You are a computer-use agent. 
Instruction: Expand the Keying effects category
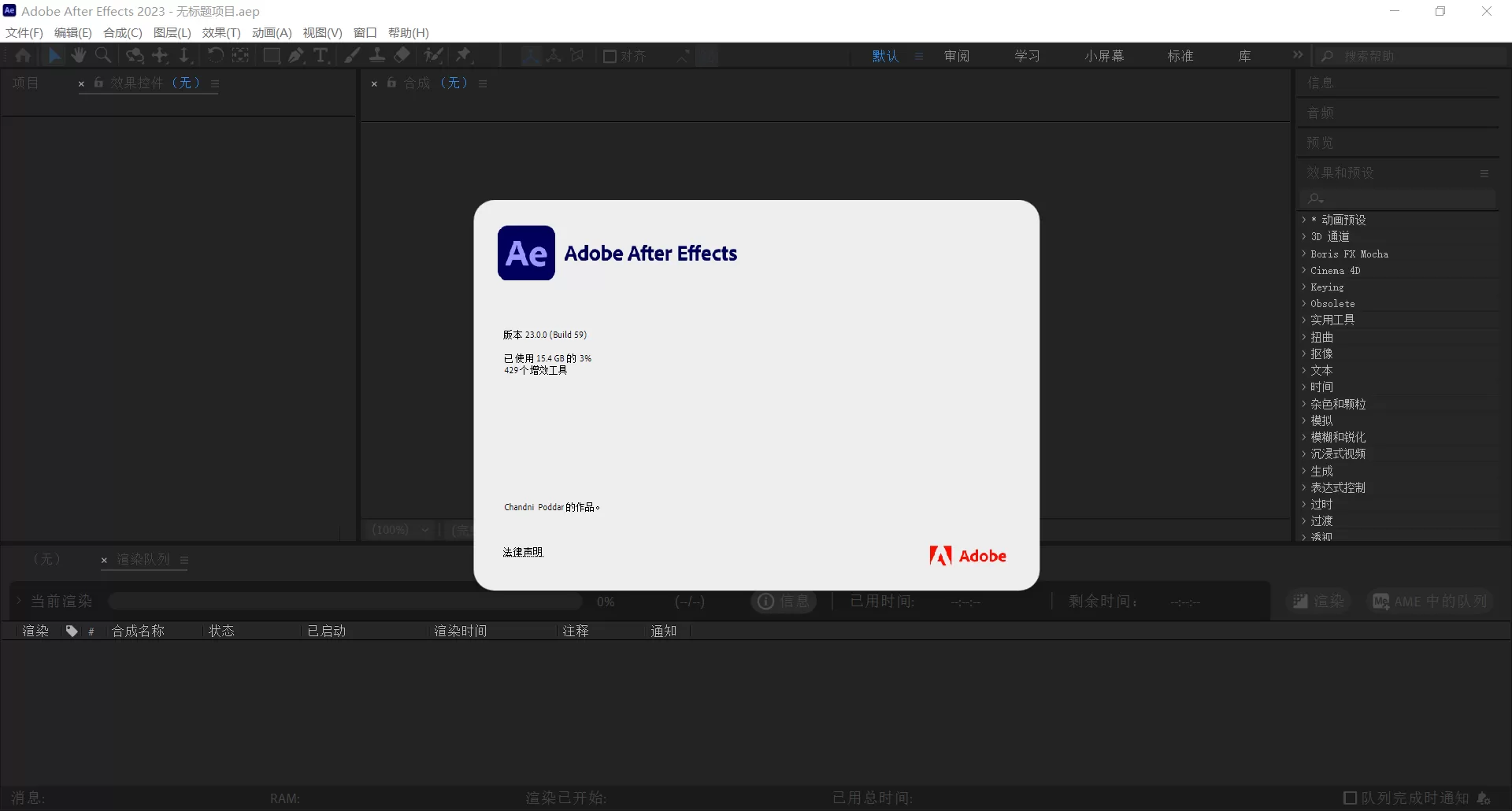(x=1327, y=287)
